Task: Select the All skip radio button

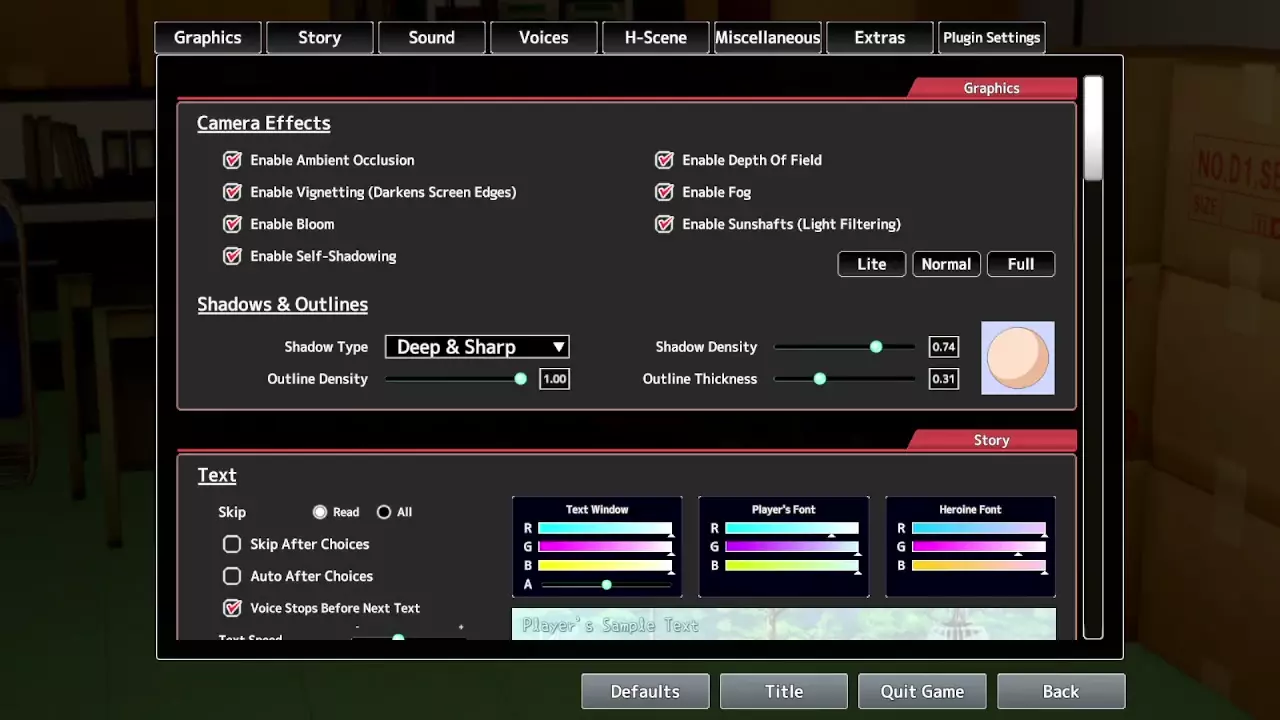Action: [384, 512]
